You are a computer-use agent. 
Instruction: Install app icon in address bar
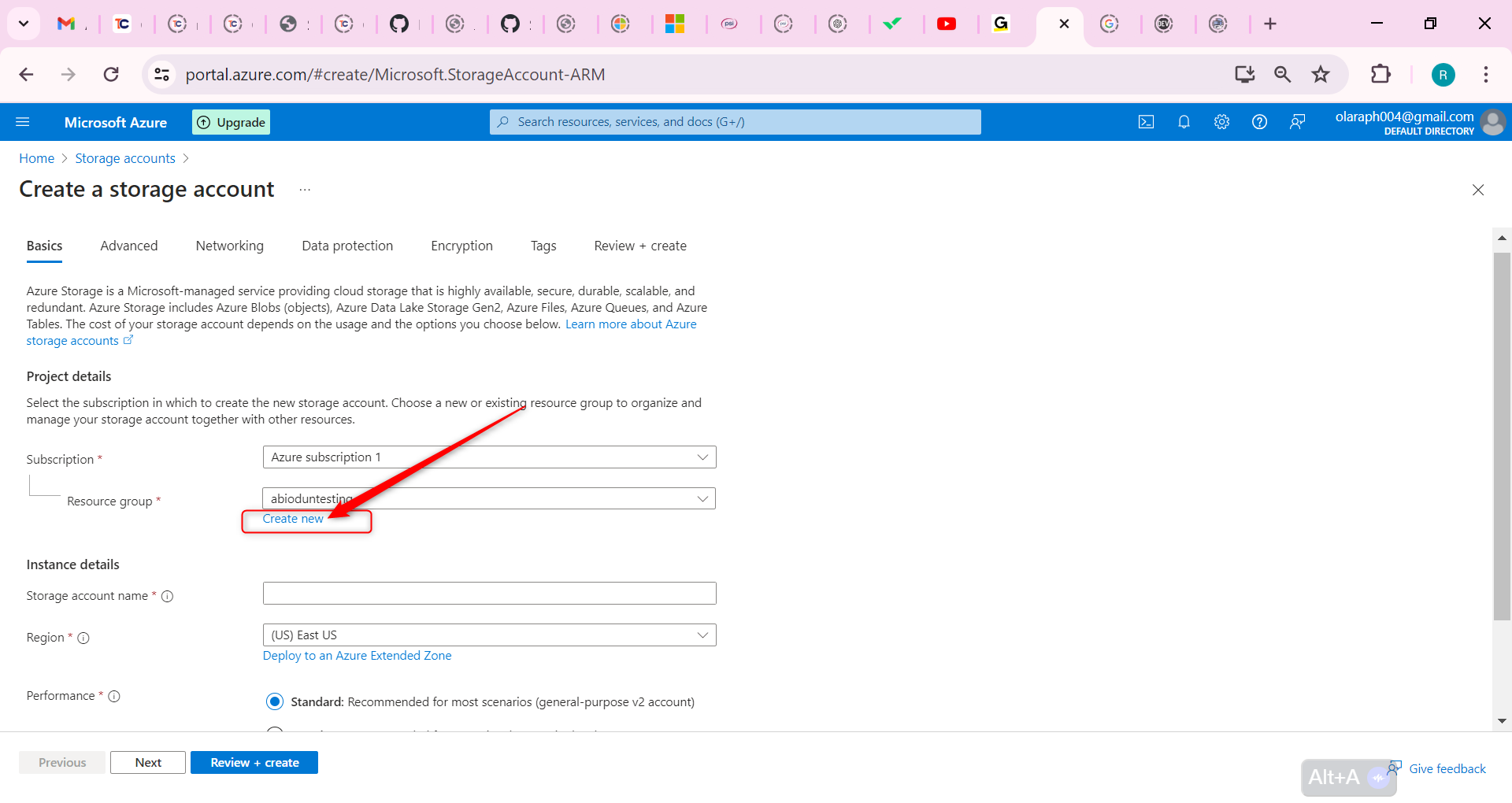click(1245, 75)
